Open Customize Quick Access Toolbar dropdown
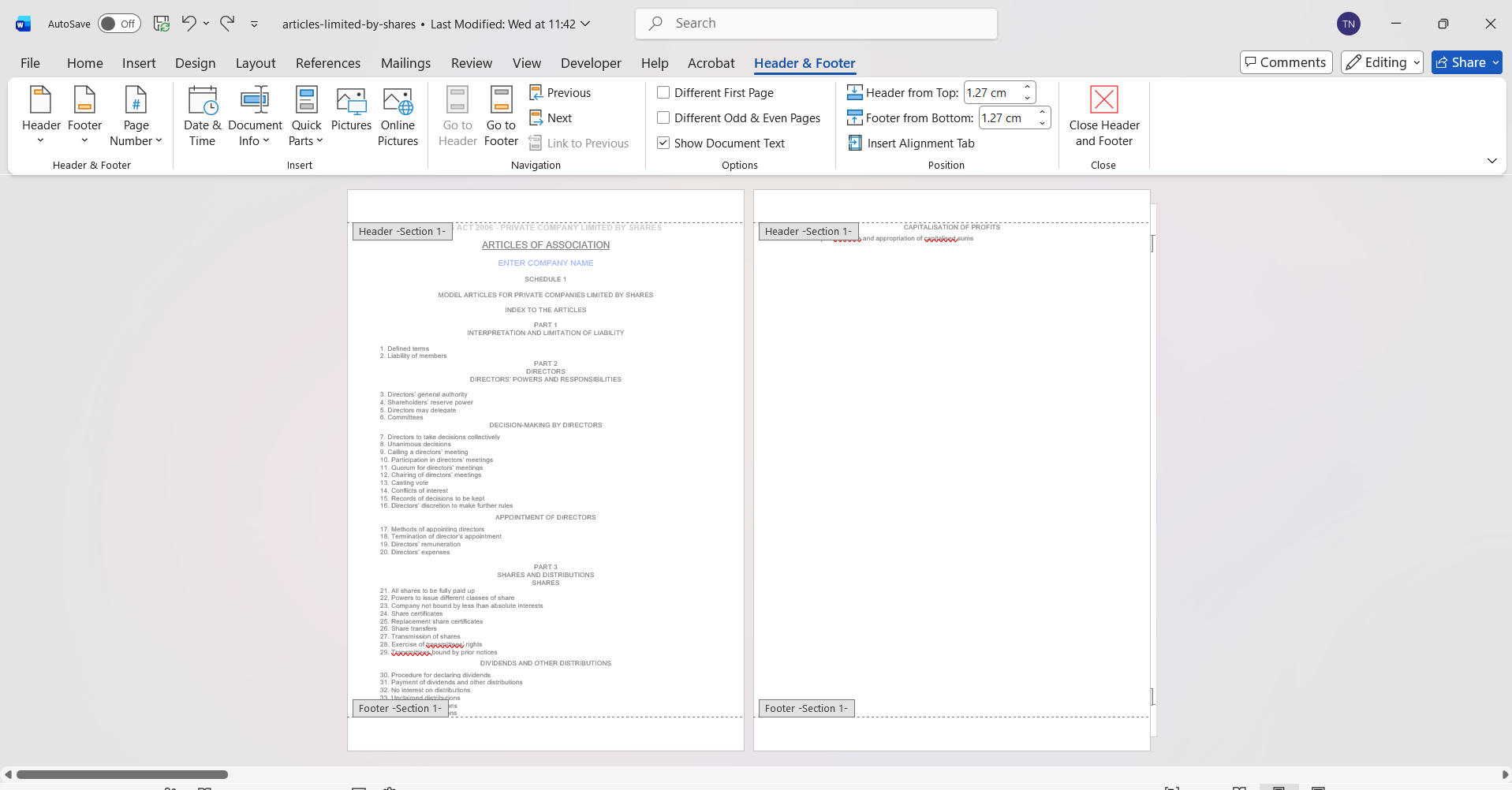The image size is (1512, 790). [x=254, y=24]
